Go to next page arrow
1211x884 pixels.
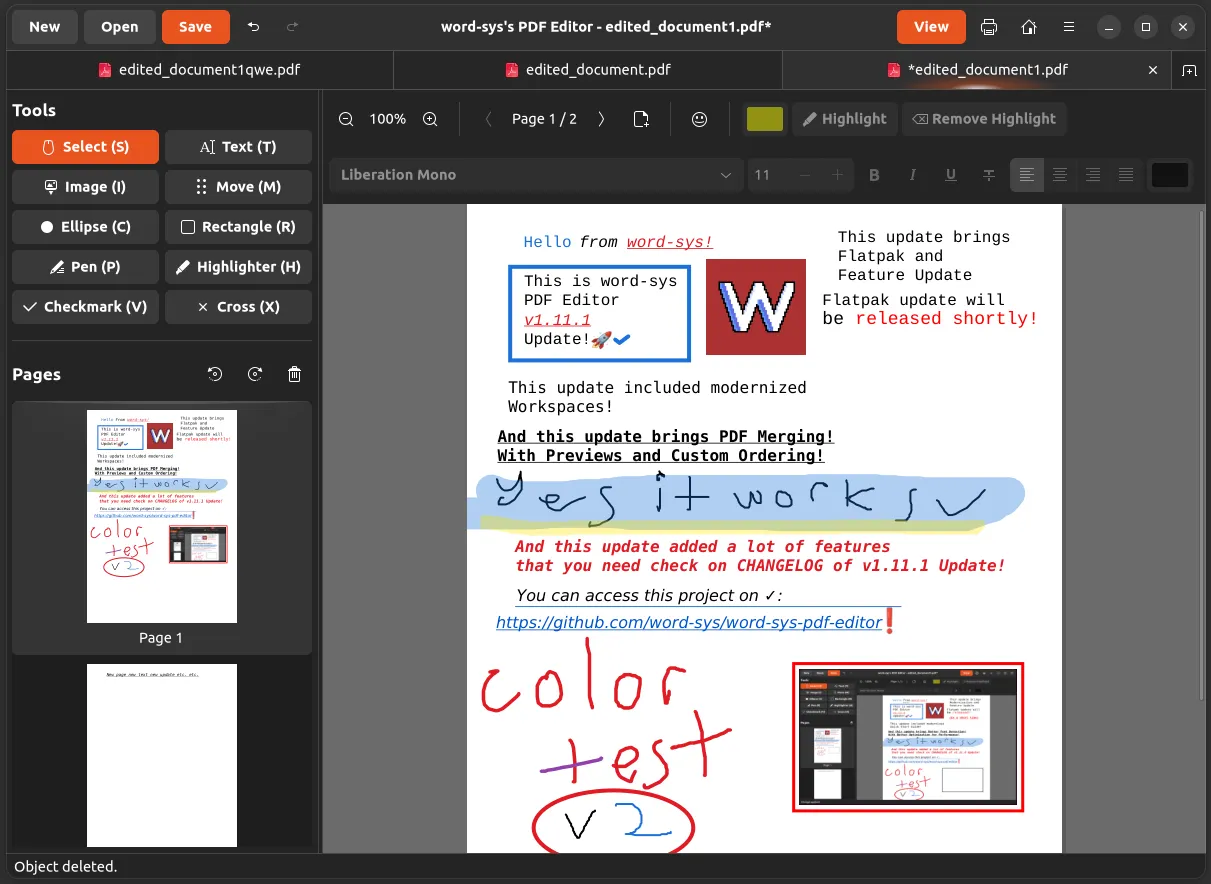click(601, 119)
